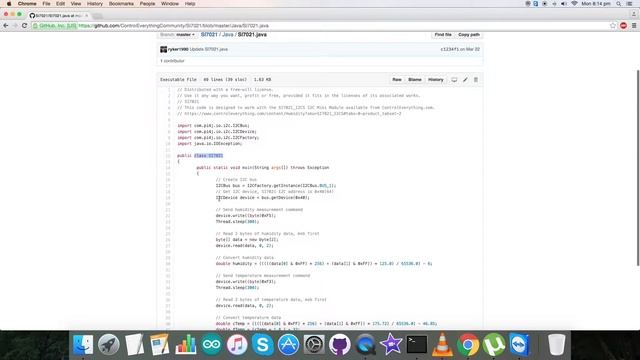Click the ryker1990 avatar image

coord(163,49)
